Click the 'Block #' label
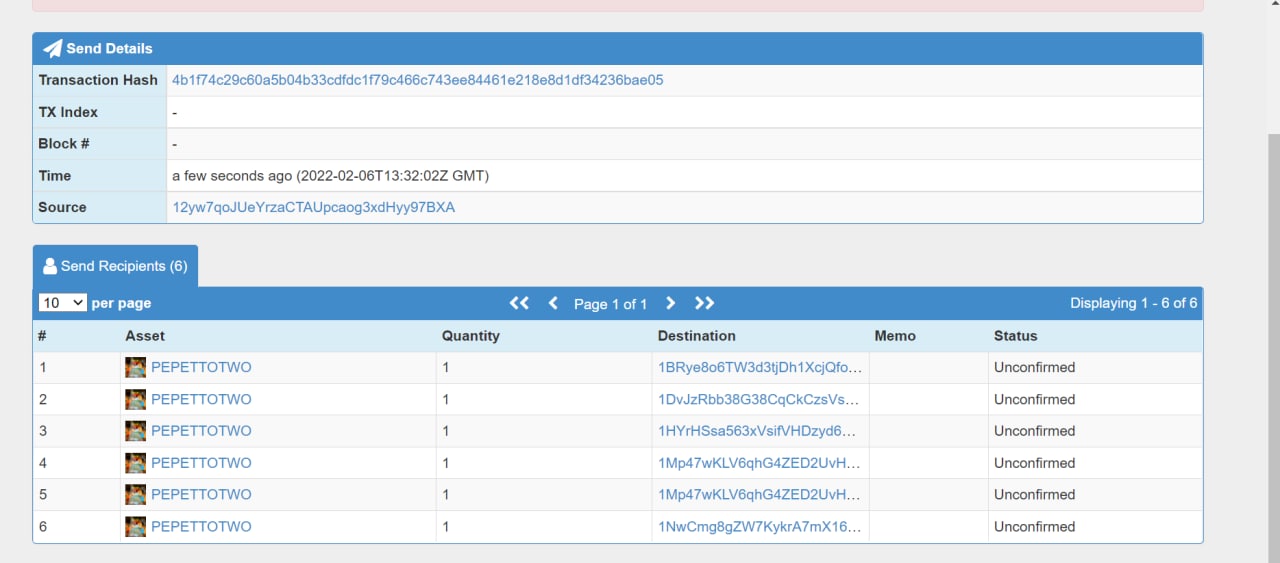This screenshot has width=1280, height=563. 64,144
